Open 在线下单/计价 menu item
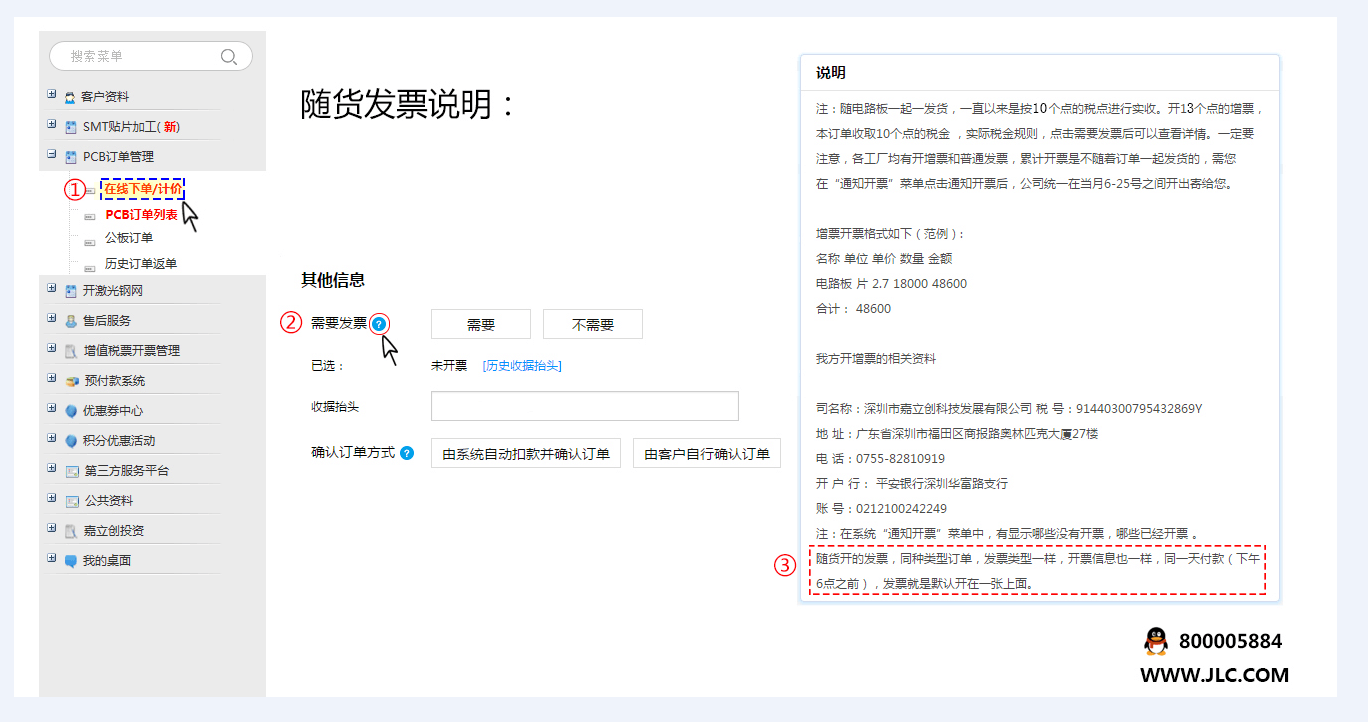 pos(143,189)
